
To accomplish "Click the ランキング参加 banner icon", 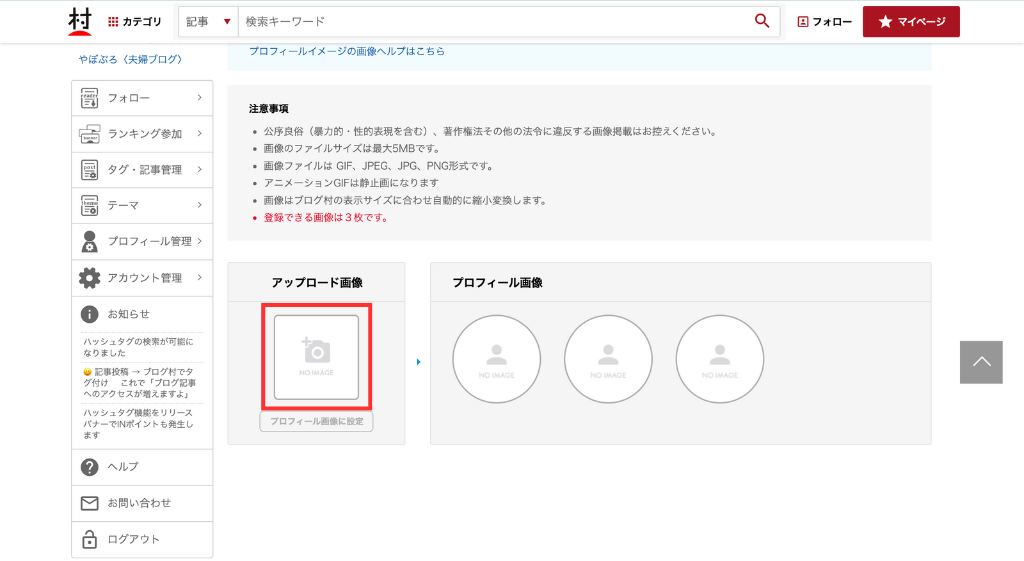I will pyautogui.click(x=89, y=134).
